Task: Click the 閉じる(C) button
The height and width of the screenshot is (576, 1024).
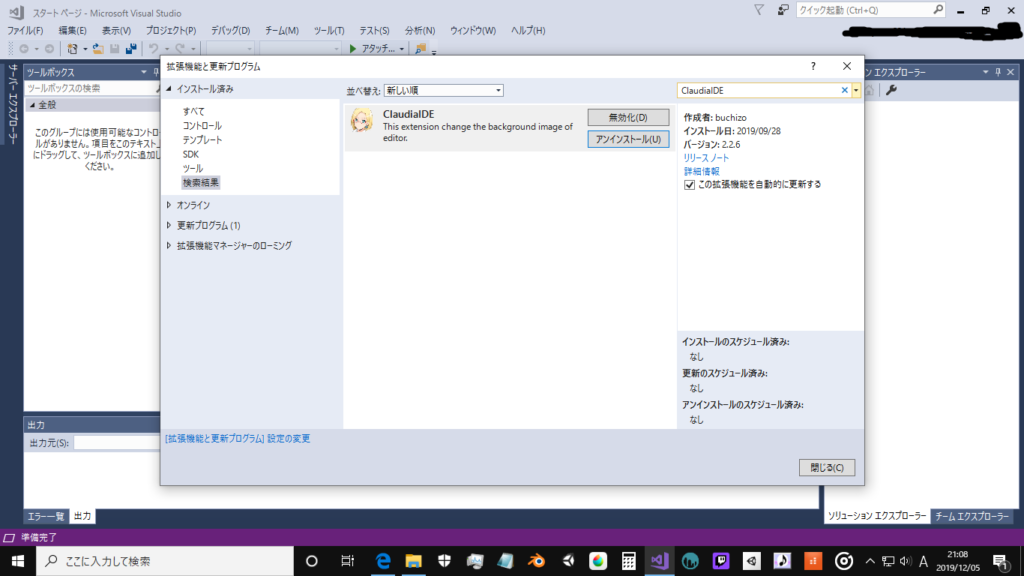Action: click(x=827, y=468)
